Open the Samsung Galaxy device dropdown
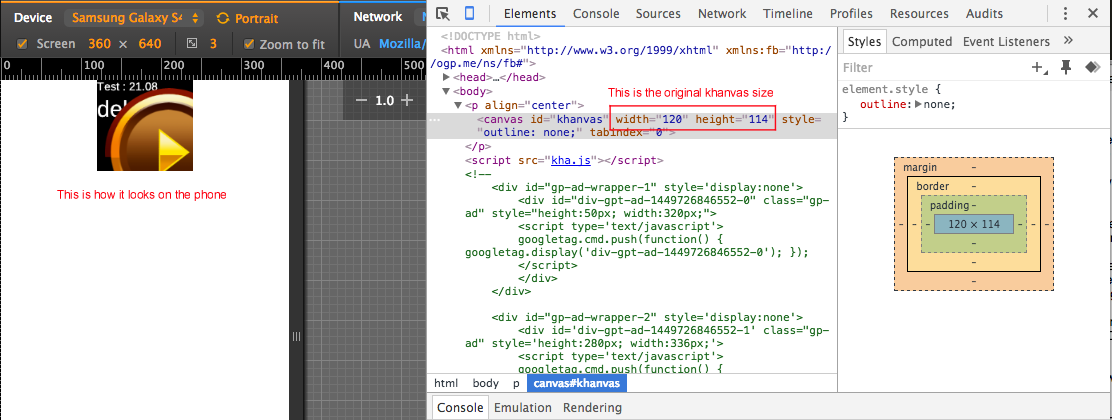This screenshot has height=420, width=1112. [x=134, y=18]
